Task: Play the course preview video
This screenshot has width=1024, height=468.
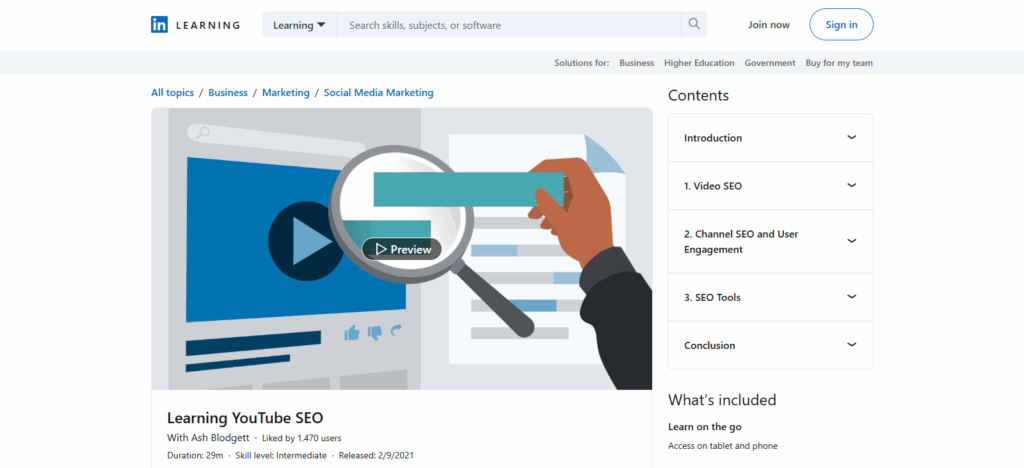Action: [401, 249]
